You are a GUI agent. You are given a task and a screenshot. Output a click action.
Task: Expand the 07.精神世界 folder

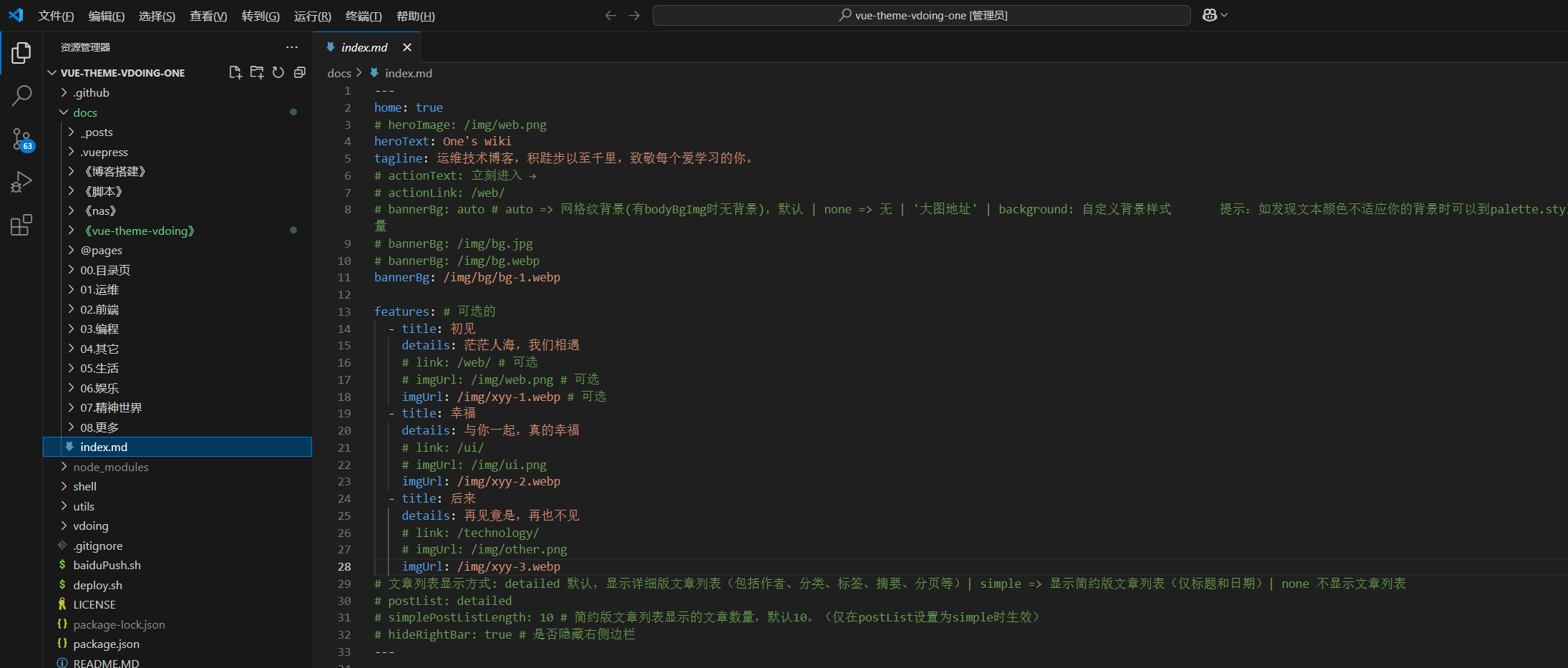click(177, 408)
